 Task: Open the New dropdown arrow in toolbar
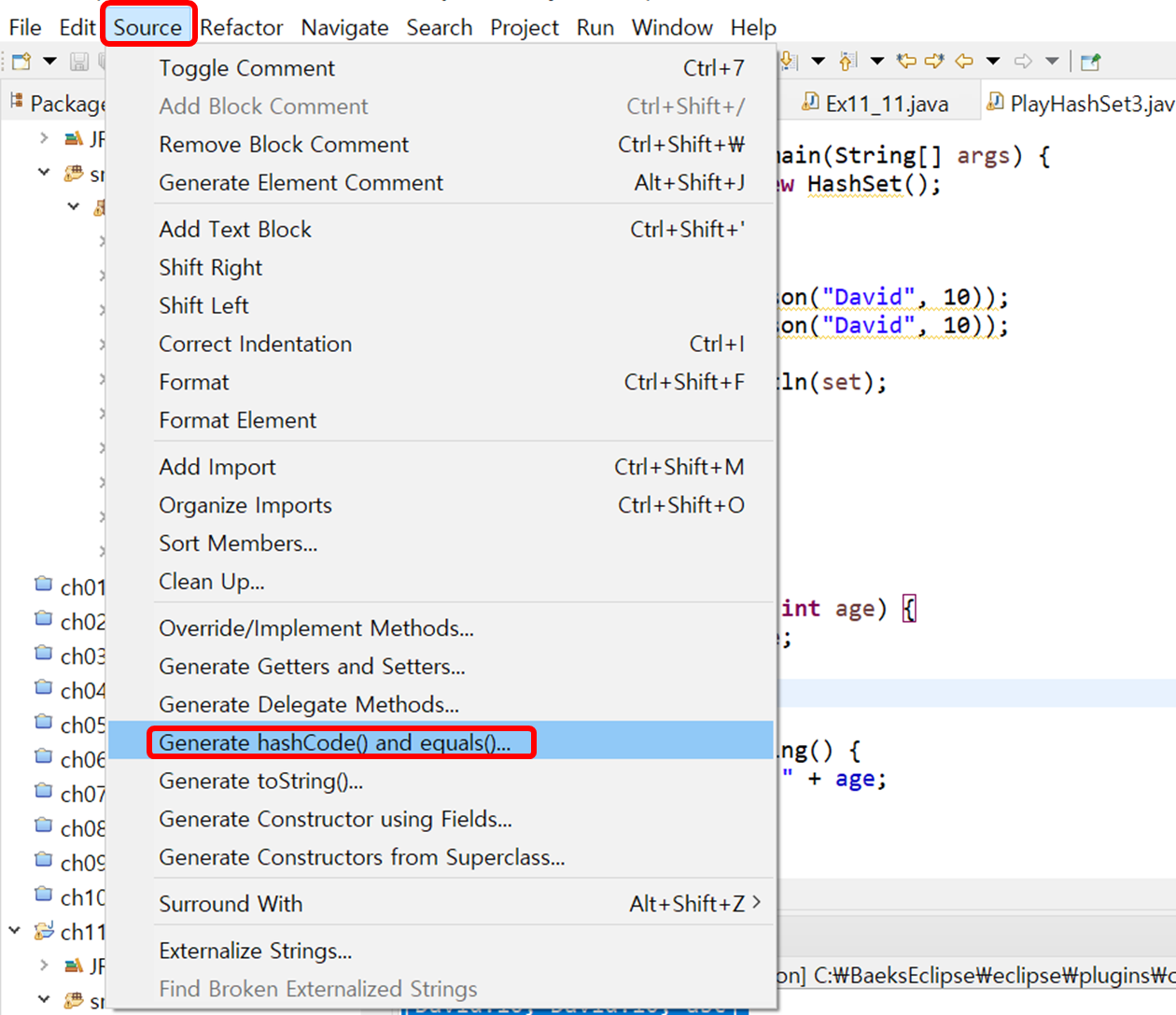point(49,62)
